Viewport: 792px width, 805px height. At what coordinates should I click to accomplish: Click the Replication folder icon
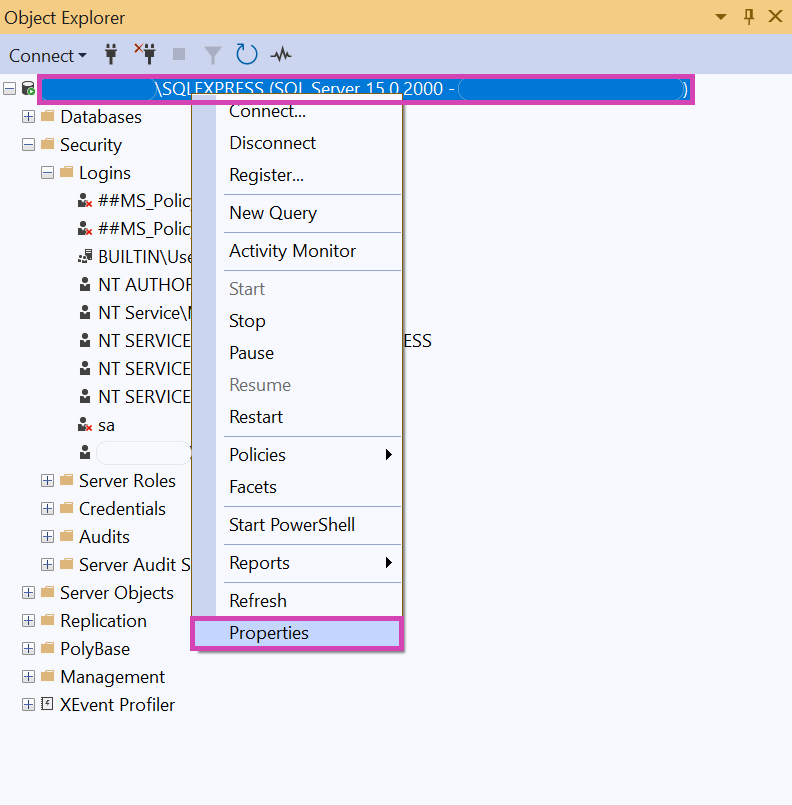tap(47, 619)
